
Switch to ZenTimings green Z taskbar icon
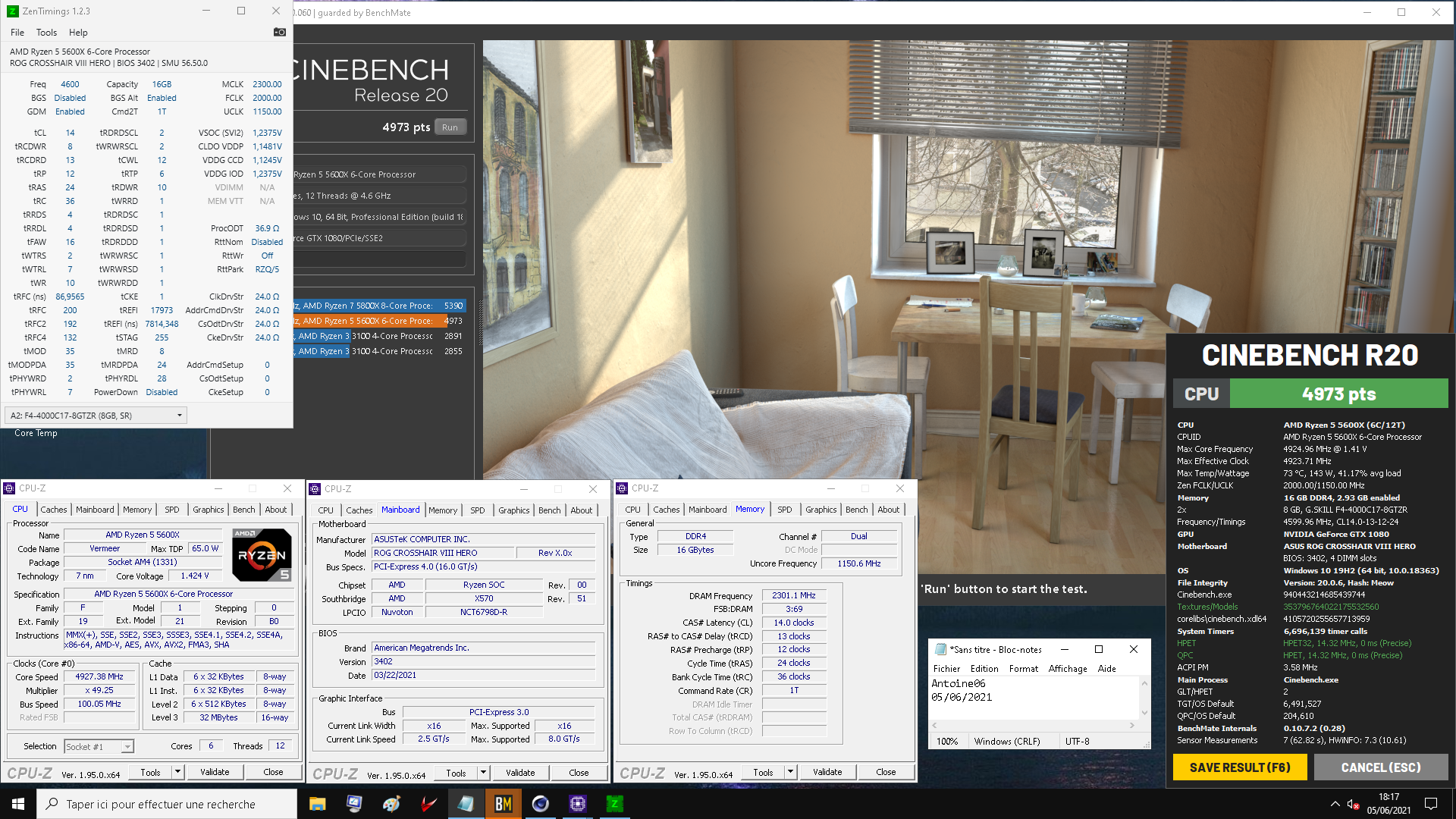[614, 804]
